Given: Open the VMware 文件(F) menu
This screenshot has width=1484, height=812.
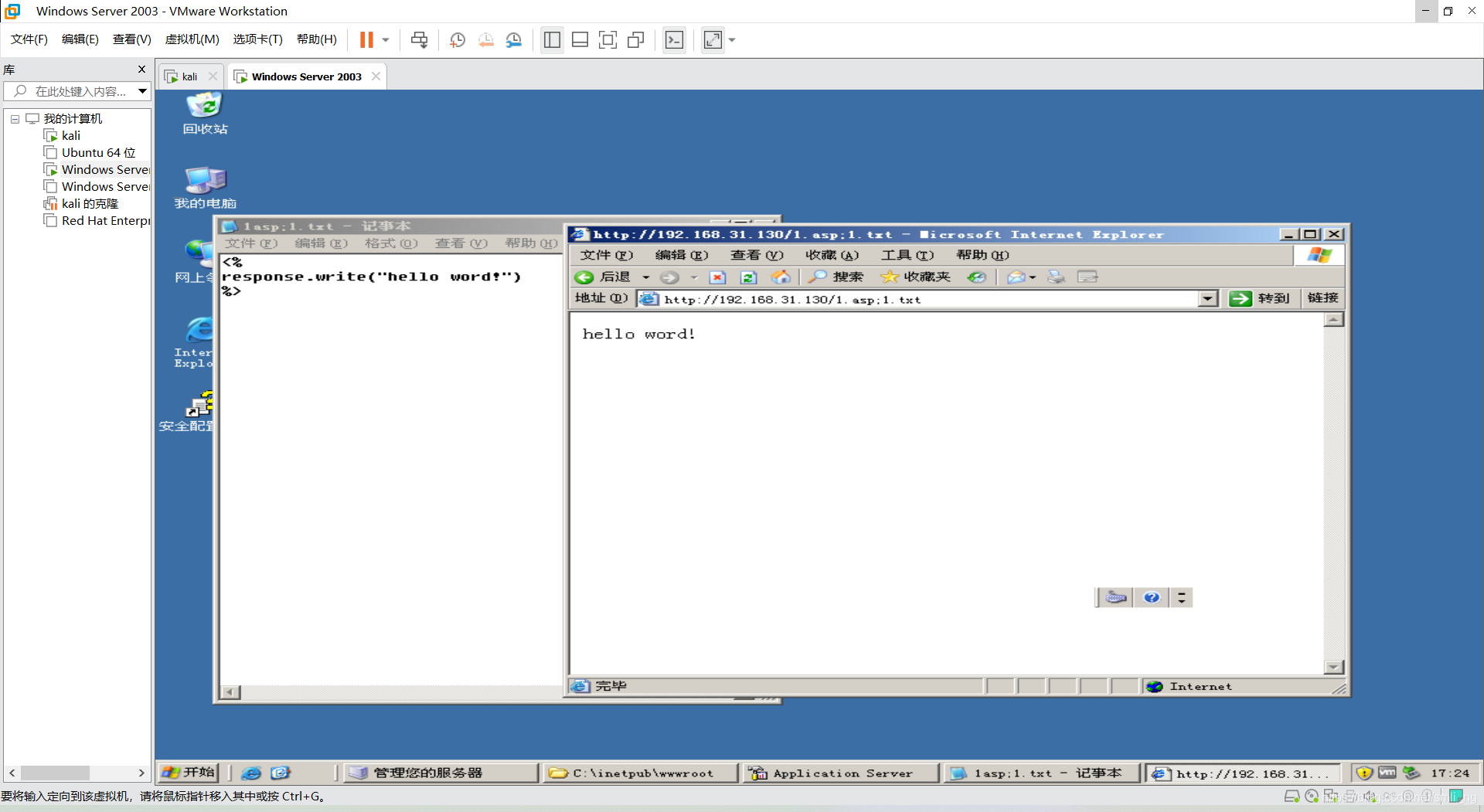Looking at the screenshot, I should click(x=29, y=39).
